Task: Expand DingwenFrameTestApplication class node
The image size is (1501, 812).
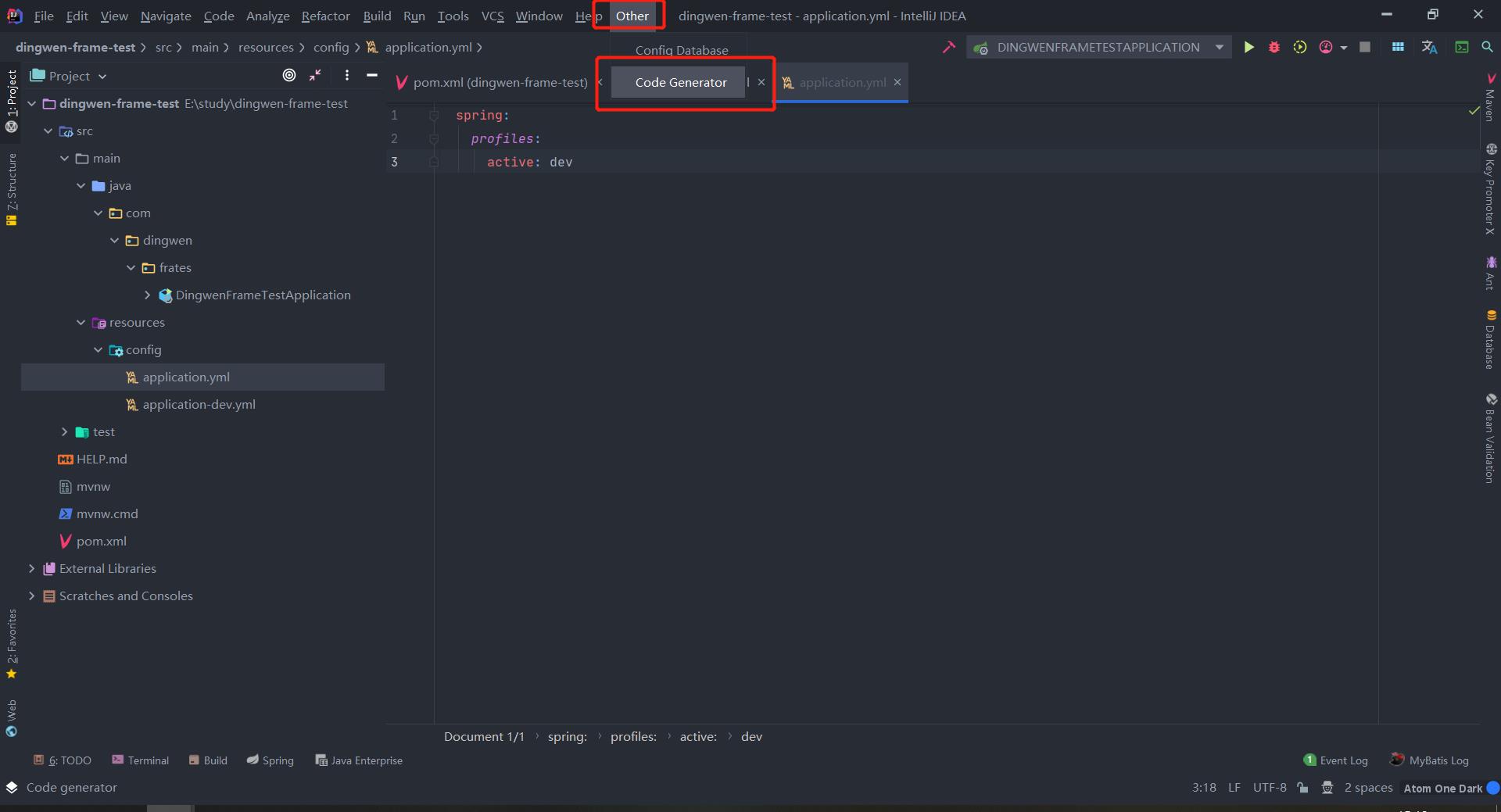Action: 147,295
